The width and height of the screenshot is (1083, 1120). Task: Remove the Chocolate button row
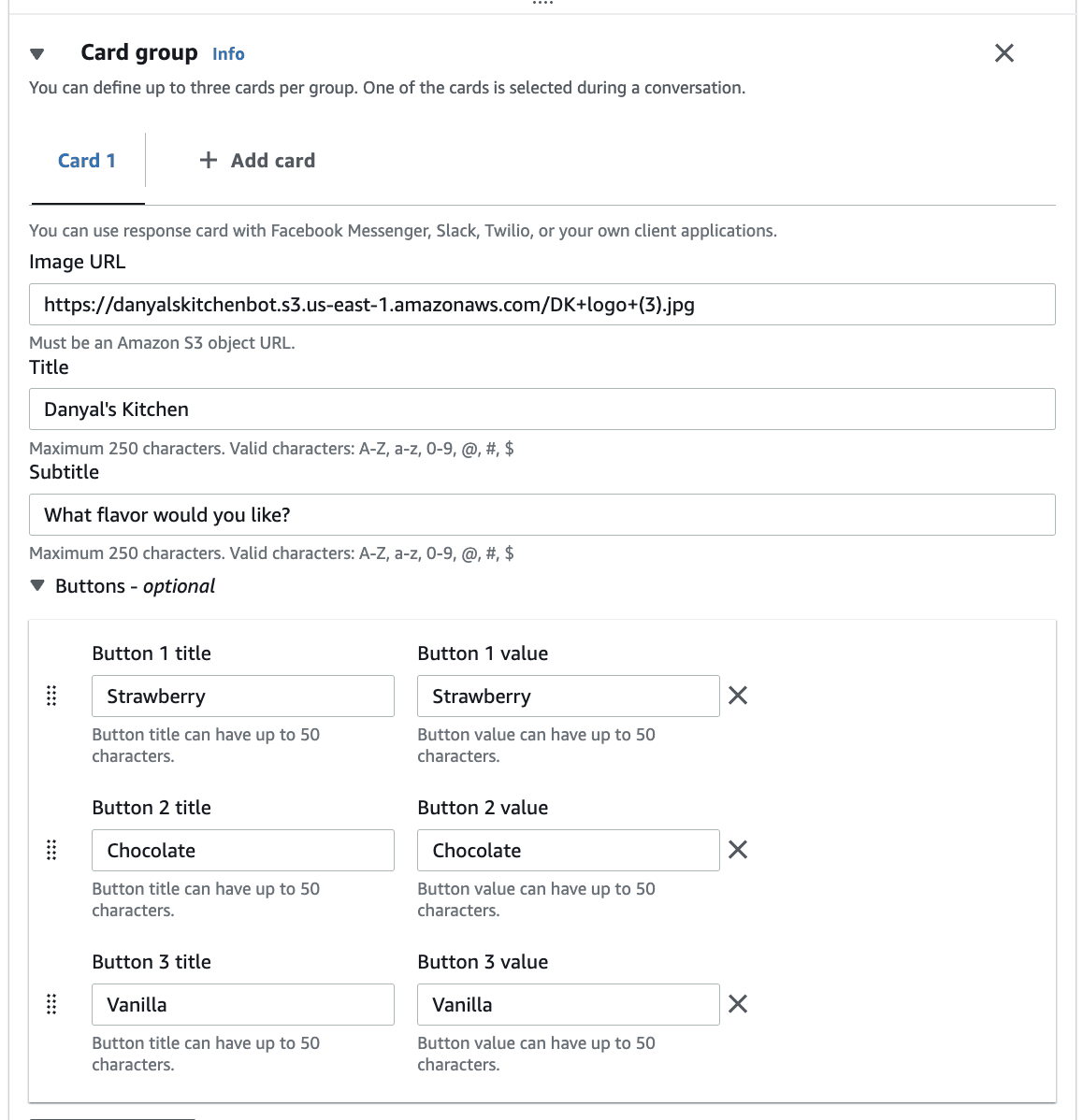pyautogui.click(x=738, y=850)
